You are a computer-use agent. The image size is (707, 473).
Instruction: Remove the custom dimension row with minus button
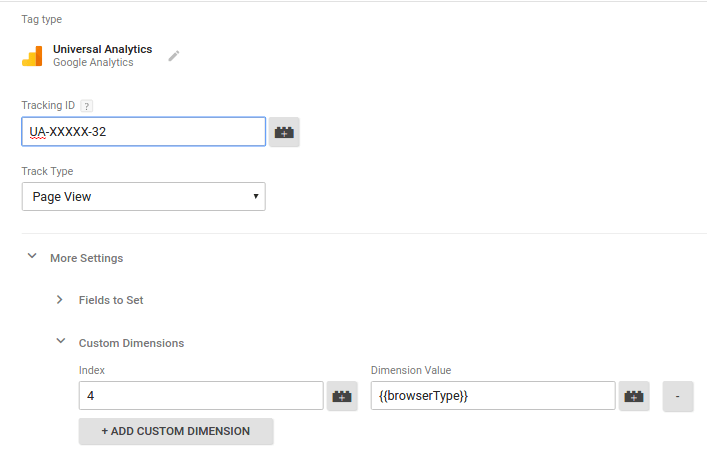click(x=677, y=396)
